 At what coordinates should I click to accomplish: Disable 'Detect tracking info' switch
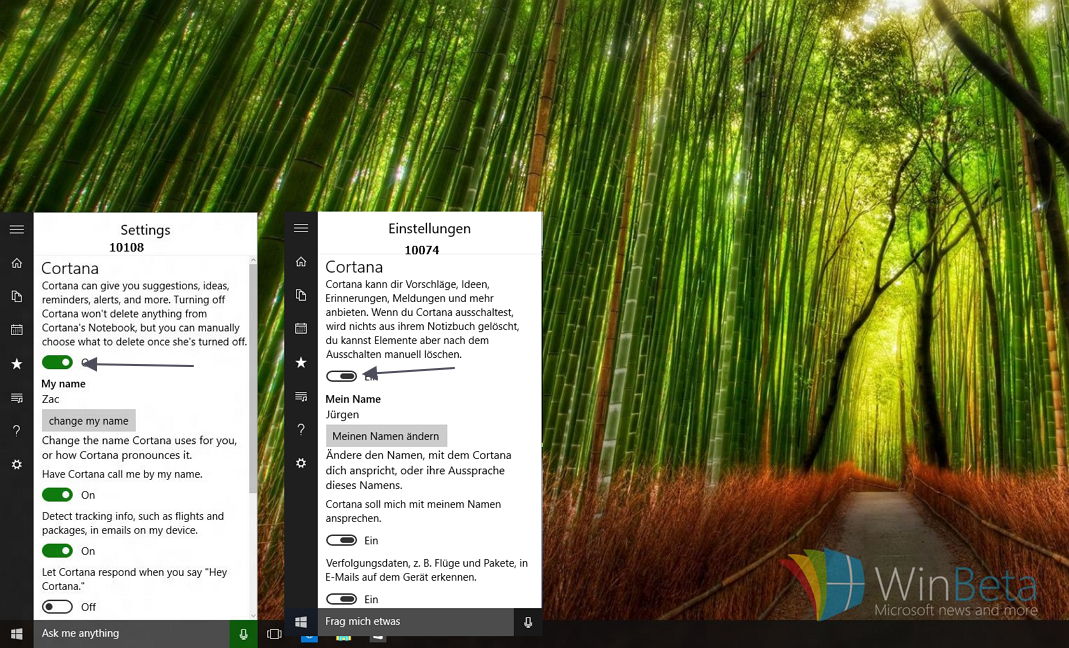click(57, 550)
